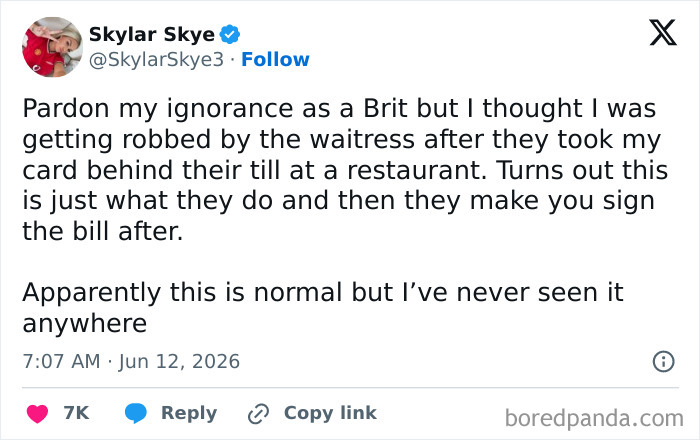The height and width of the screenshot is (440, 700).
Task: Click the chain link icon
Action: (258, 414)
